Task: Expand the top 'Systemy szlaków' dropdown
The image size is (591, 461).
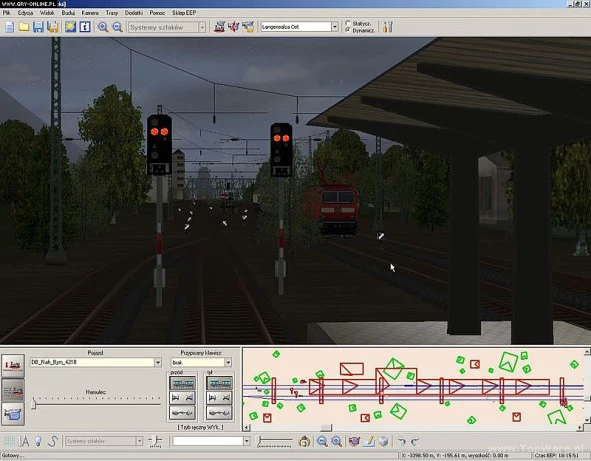Action: pos(202,27)
